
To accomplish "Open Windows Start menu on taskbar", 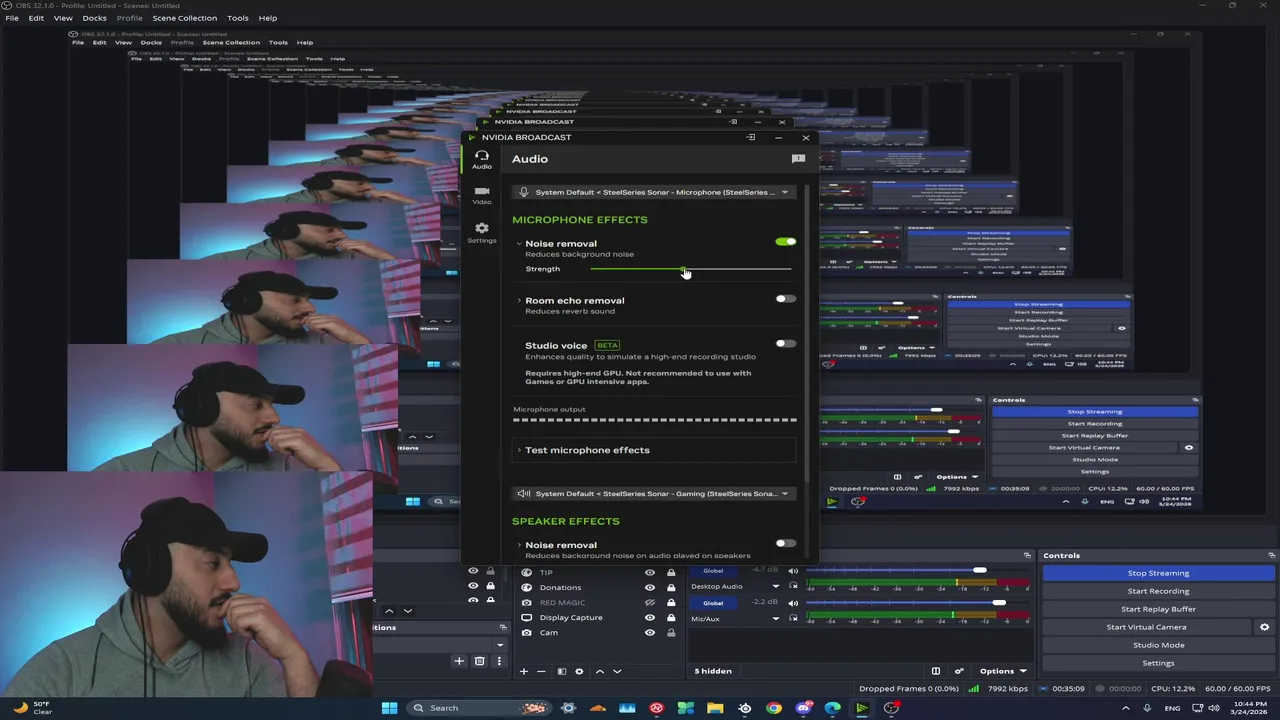I will (x=389, y=708).
